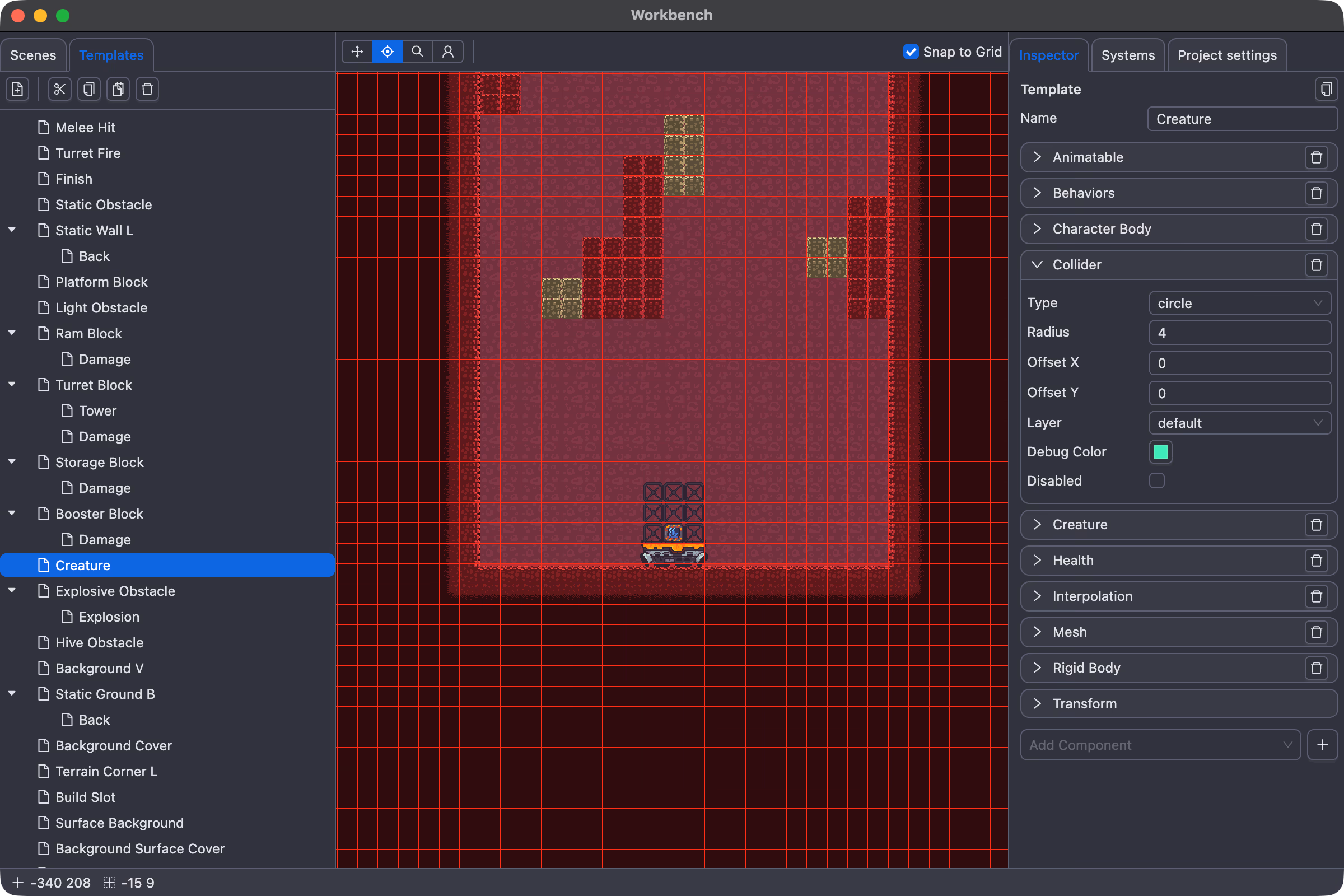Collapse the Collider section

(1037, 264)
